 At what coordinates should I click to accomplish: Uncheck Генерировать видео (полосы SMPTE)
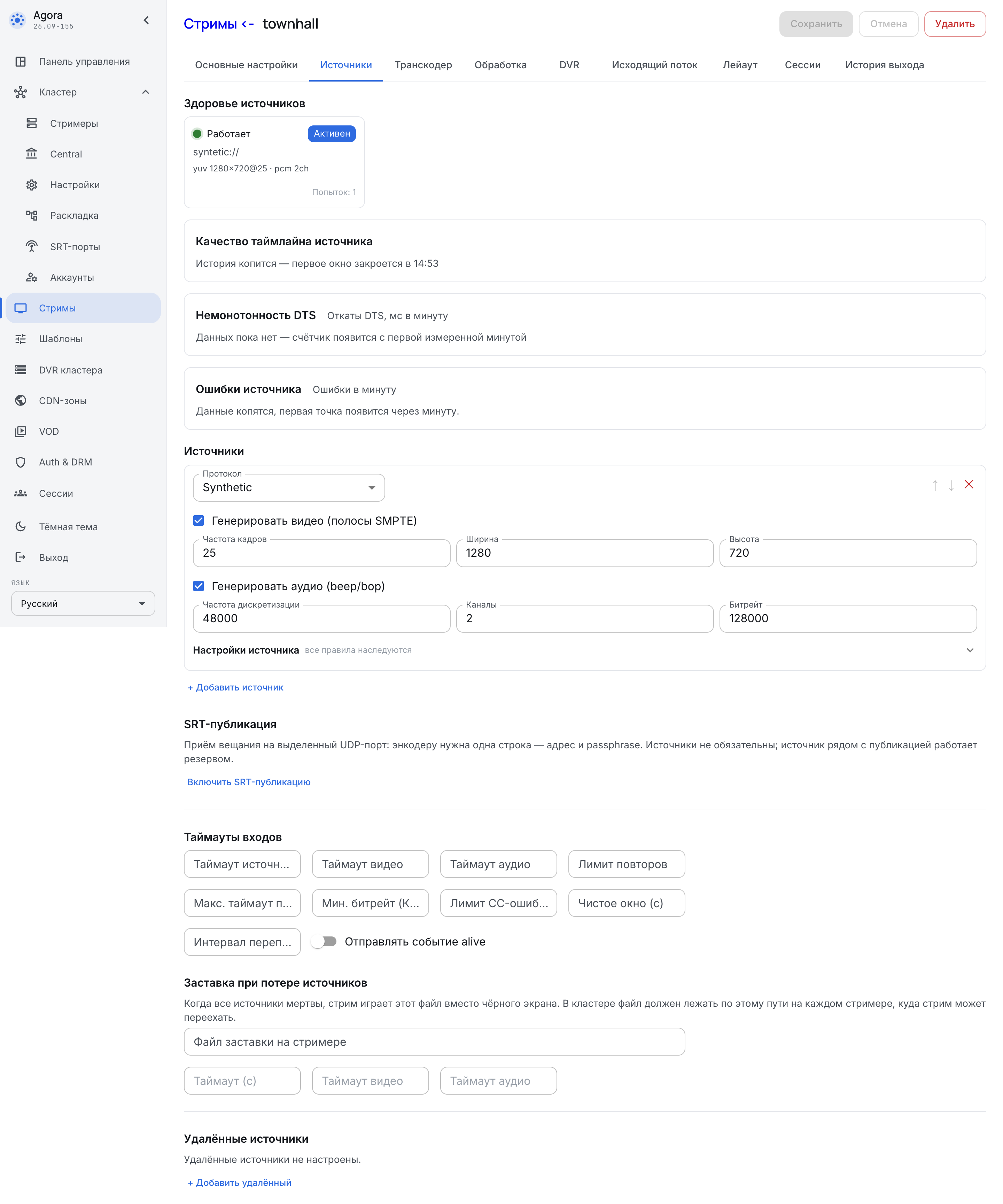pyautogui.click(x=198, y=520)
